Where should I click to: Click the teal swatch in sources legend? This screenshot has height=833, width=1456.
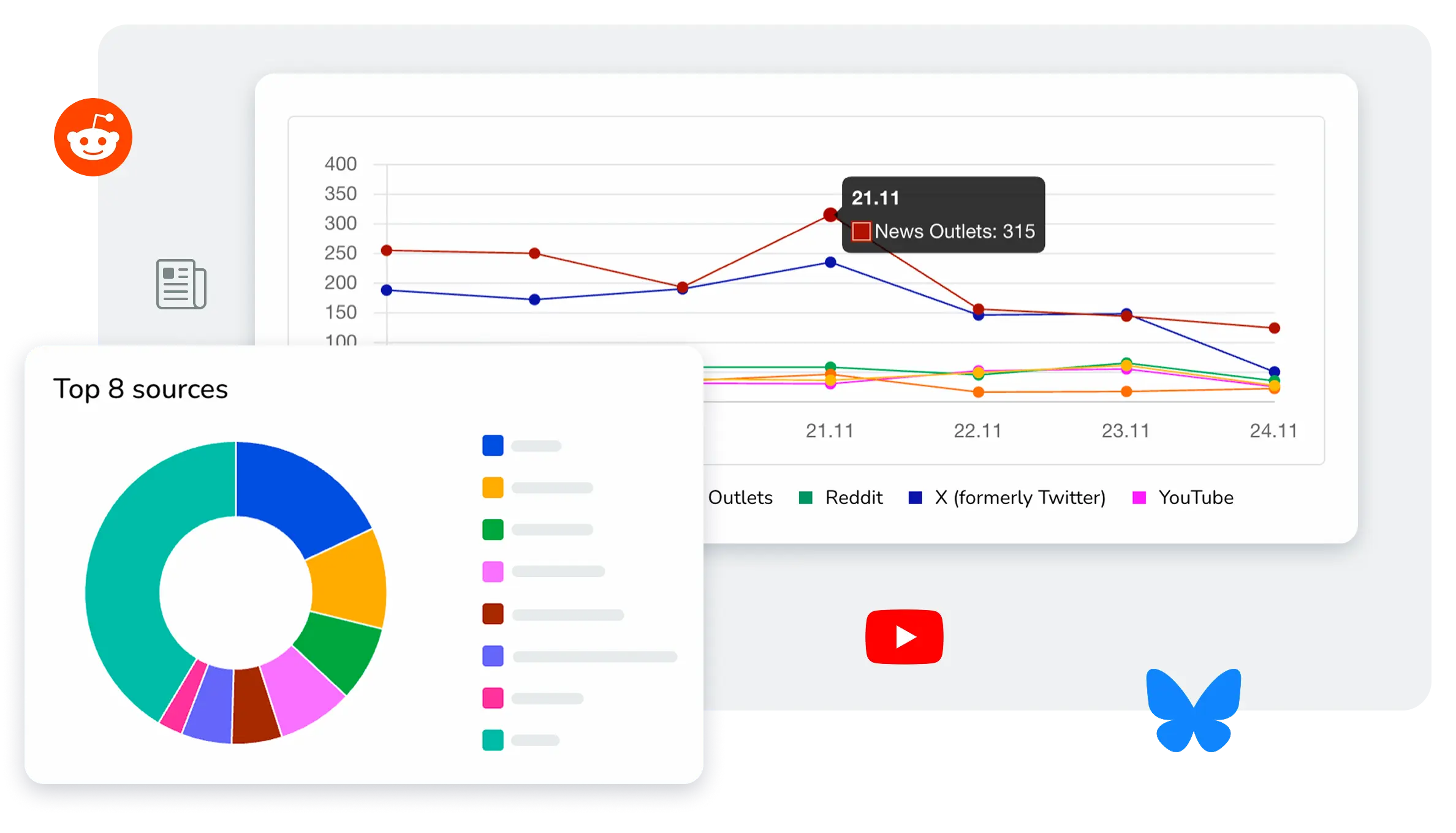[x=493, y=740]
